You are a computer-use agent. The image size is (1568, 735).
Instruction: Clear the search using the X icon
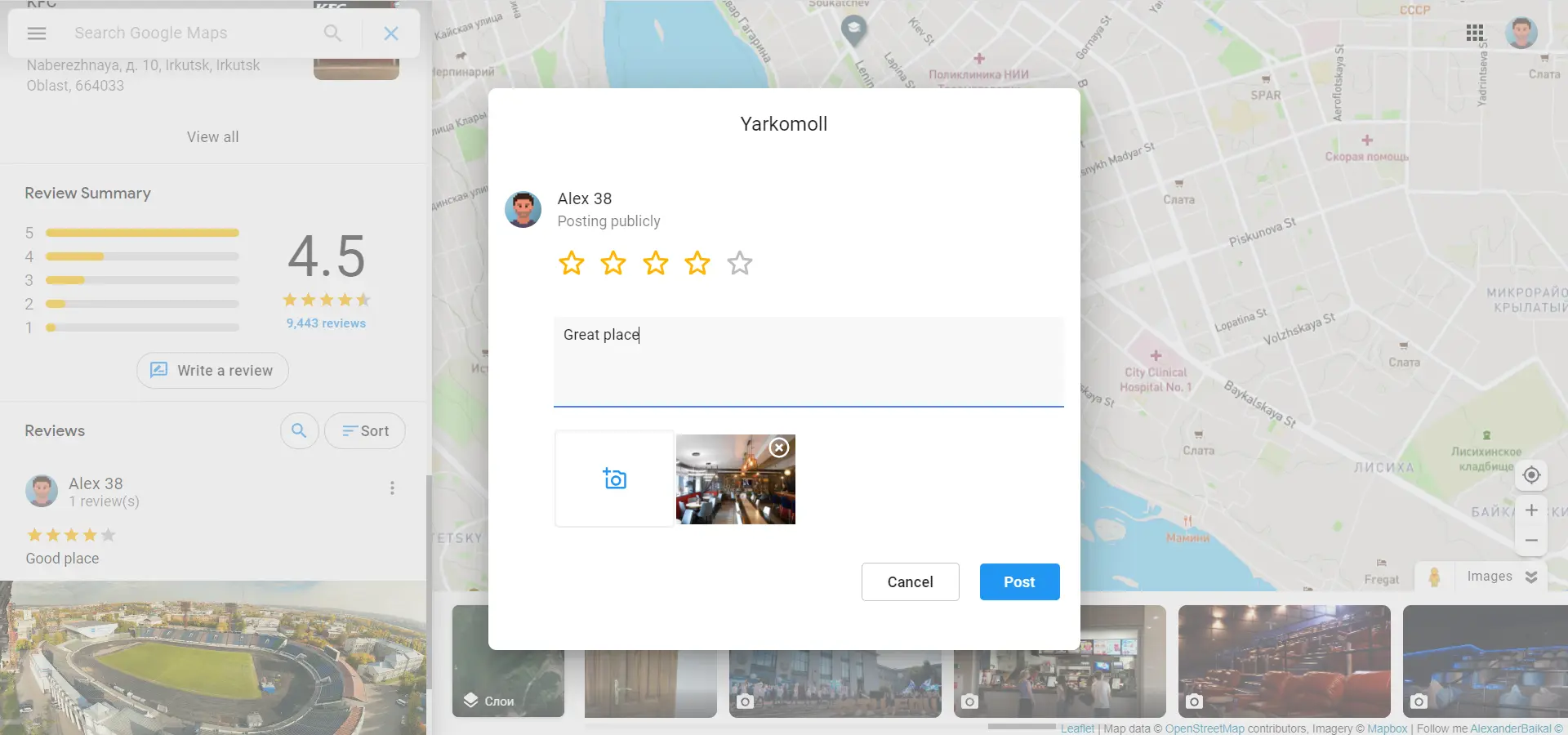[391, 33]
